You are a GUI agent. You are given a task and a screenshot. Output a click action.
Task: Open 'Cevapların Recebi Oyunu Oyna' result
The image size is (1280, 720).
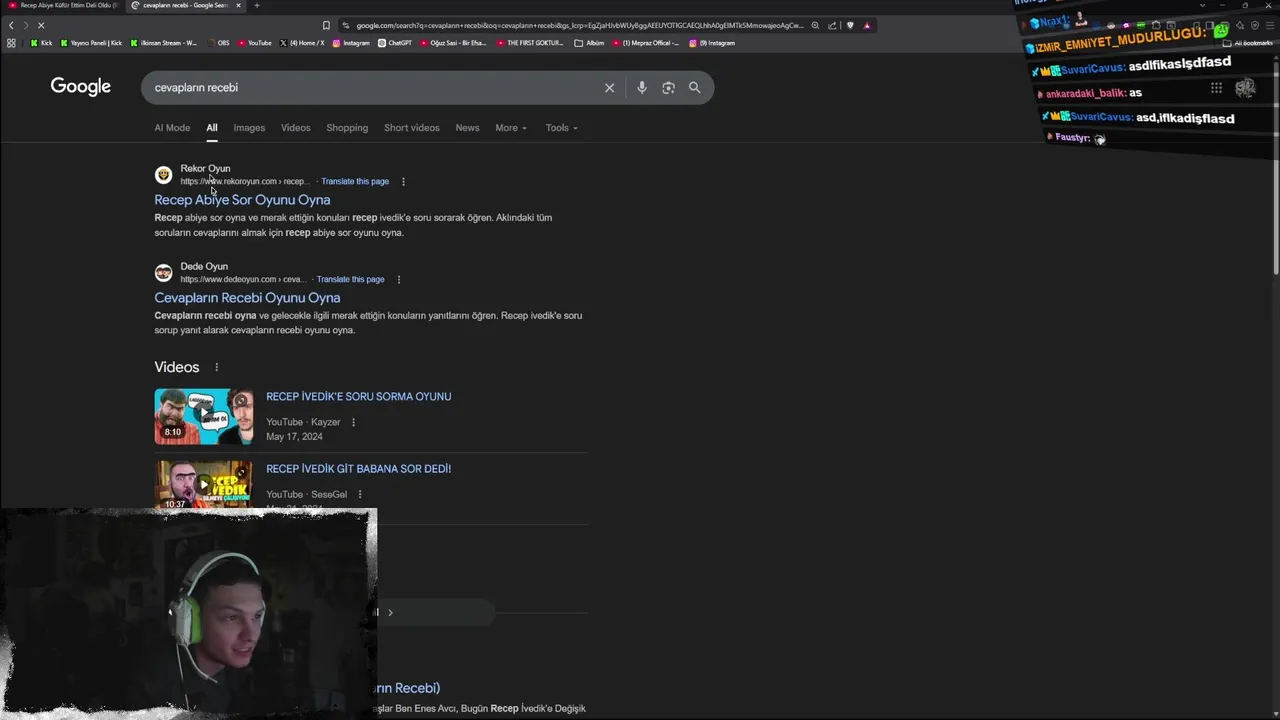click(247, 298)
